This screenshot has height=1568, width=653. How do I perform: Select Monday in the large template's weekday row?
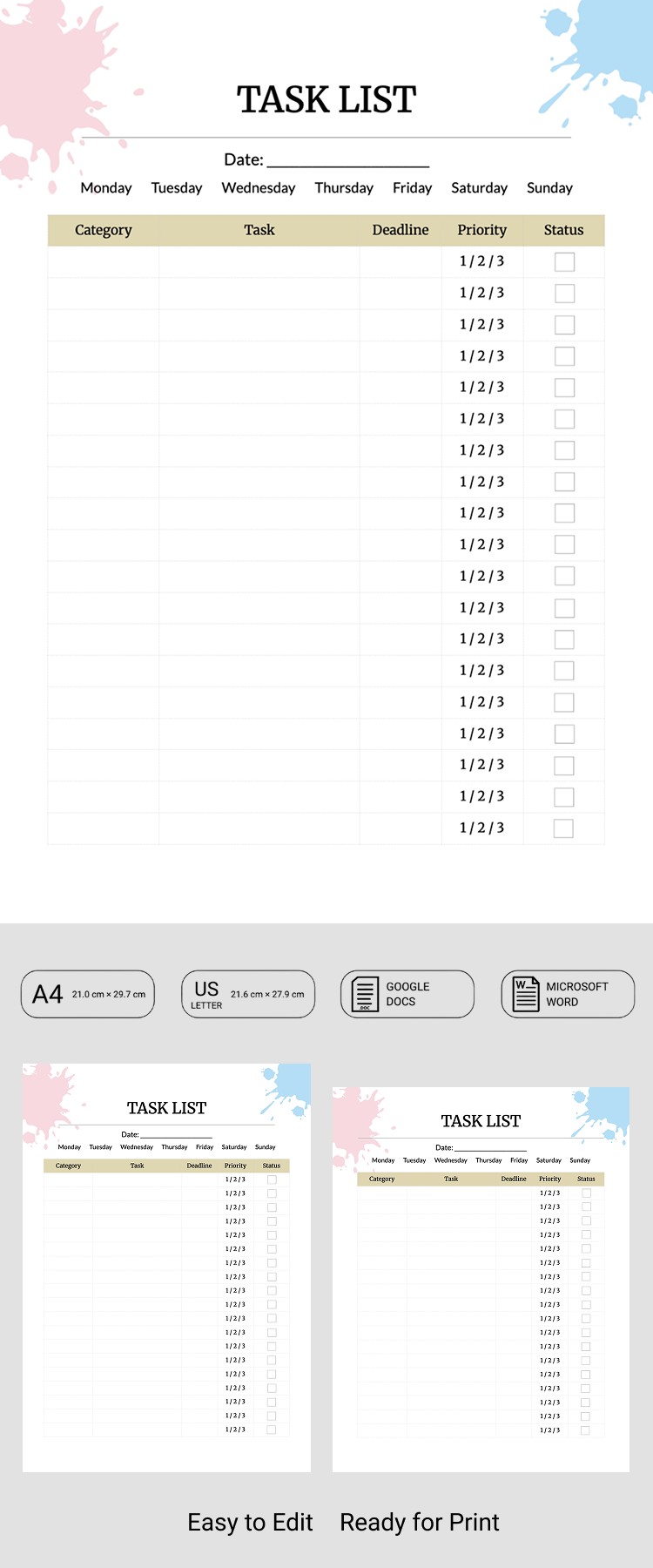106,188
